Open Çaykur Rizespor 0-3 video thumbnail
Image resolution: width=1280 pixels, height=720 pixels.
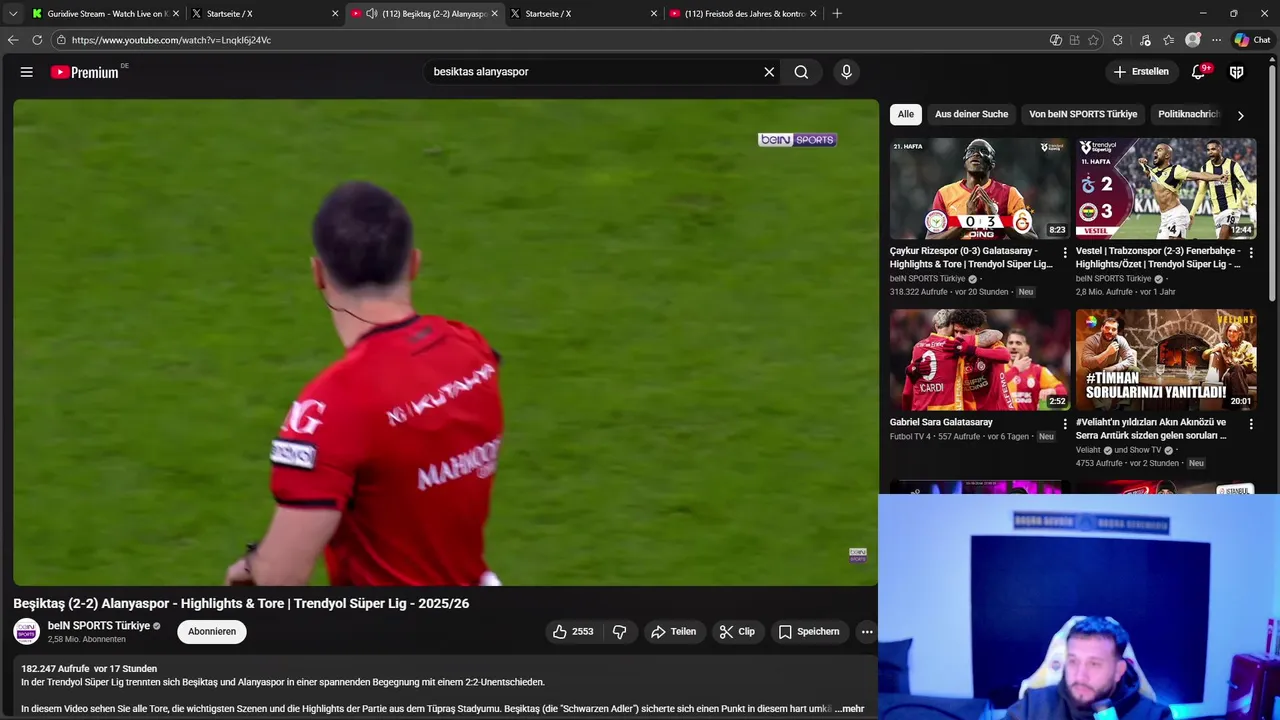980,189
